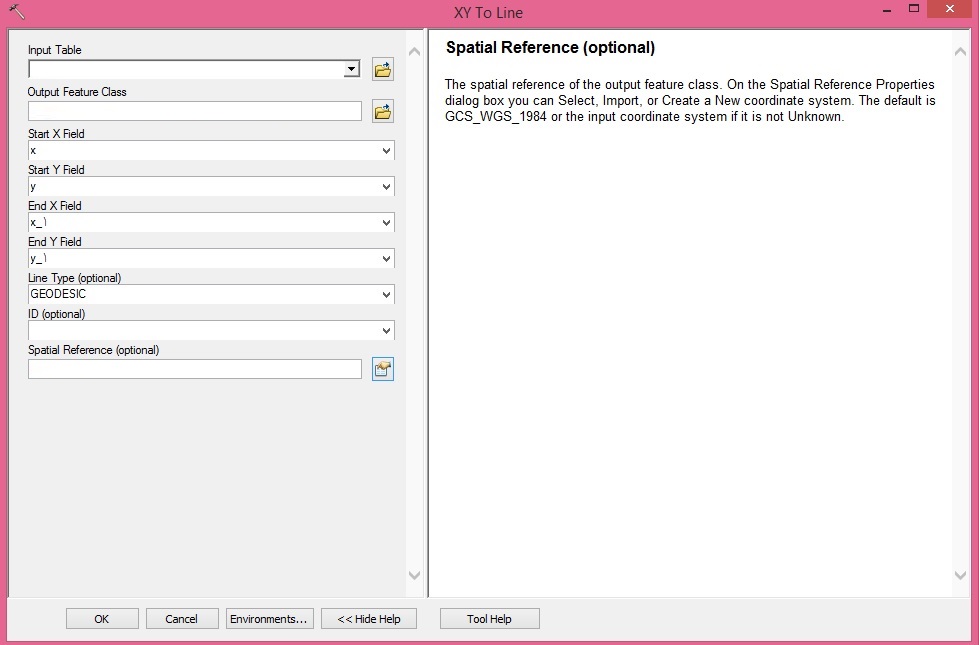Click the Output Feature Class text field

click(x=195, y=111)
